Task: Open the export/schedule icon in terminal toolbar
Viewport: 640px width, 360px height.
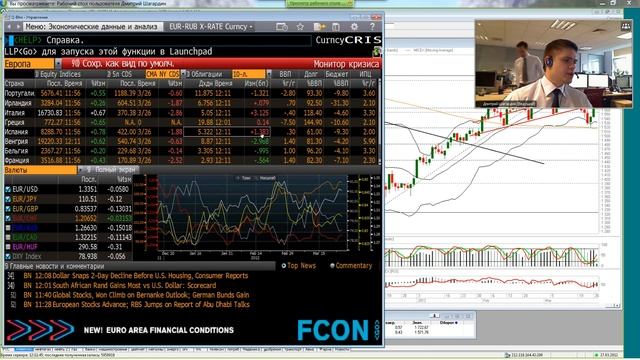Action: point(282,27)
